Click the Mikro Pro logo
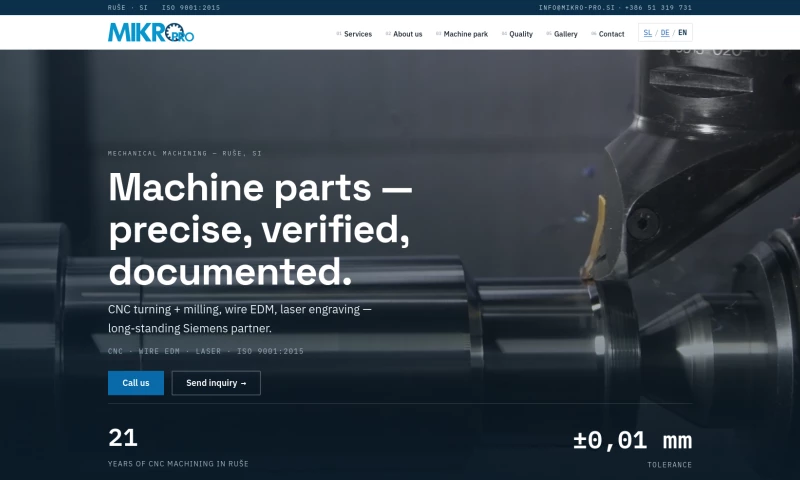 click(x=151, y=32)
